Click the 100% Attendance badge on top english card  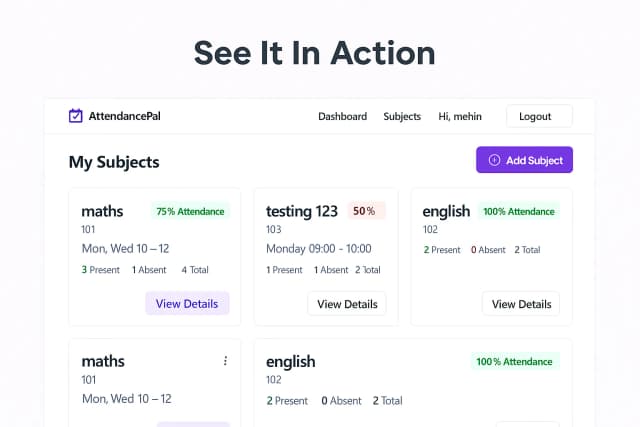click(x=518, y=211)
